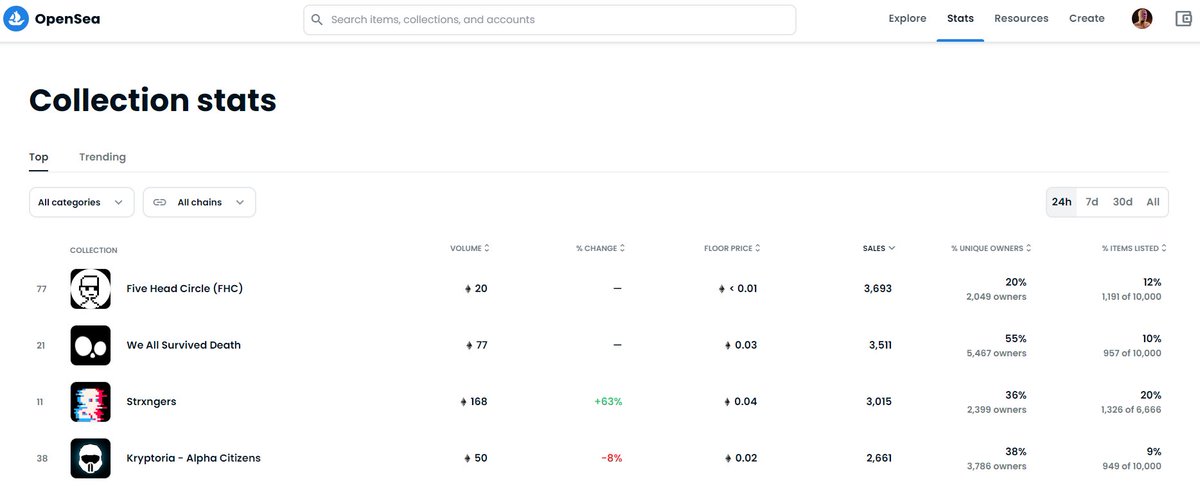This screenshot has height=486, width=1200.
Task: Click the OpenSea wordmark text
Action: pos(67,19)
